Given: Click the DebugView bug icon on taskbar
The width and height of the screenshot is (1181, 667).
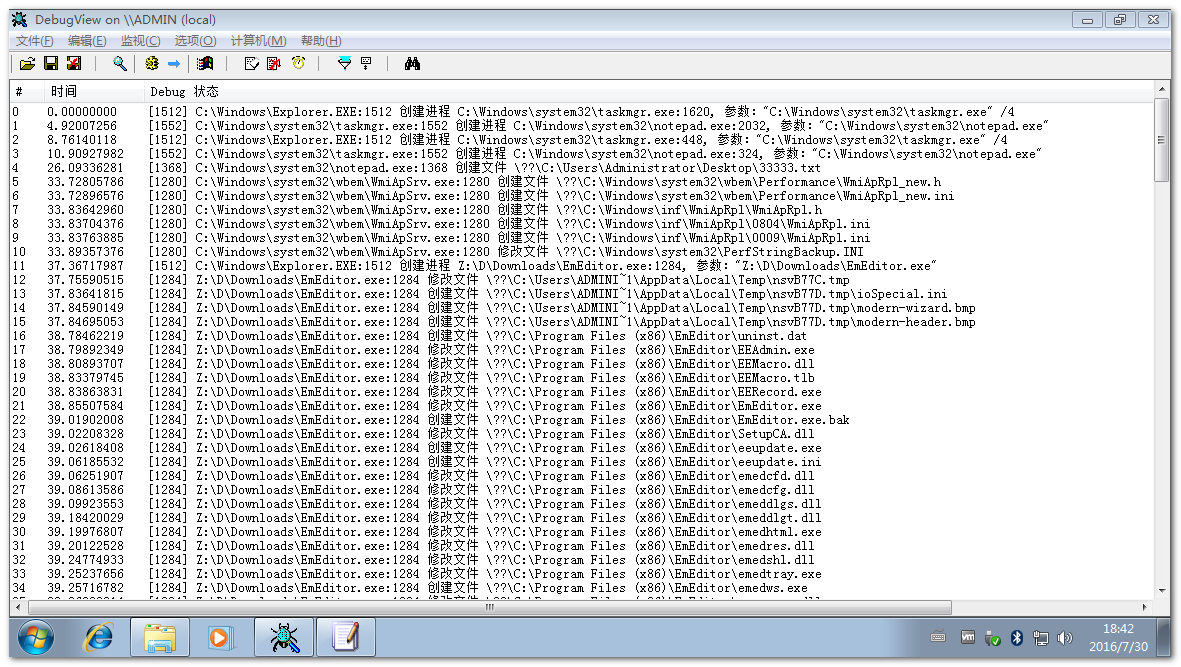Looking at the screenshot, I should pyautogui.click(x=284, y=638).
